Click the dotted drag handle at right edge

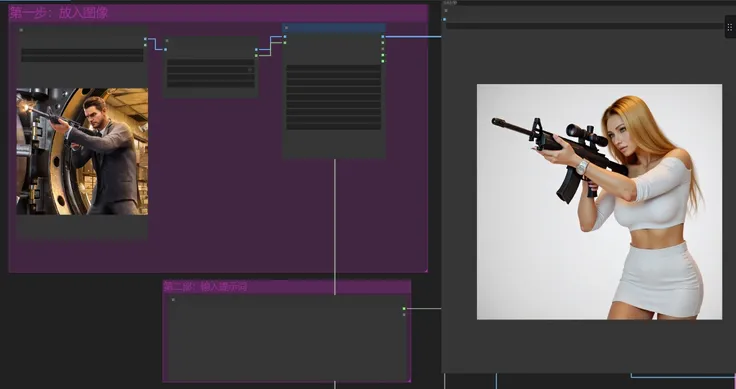pyautogui.click(x=730, y=27)
